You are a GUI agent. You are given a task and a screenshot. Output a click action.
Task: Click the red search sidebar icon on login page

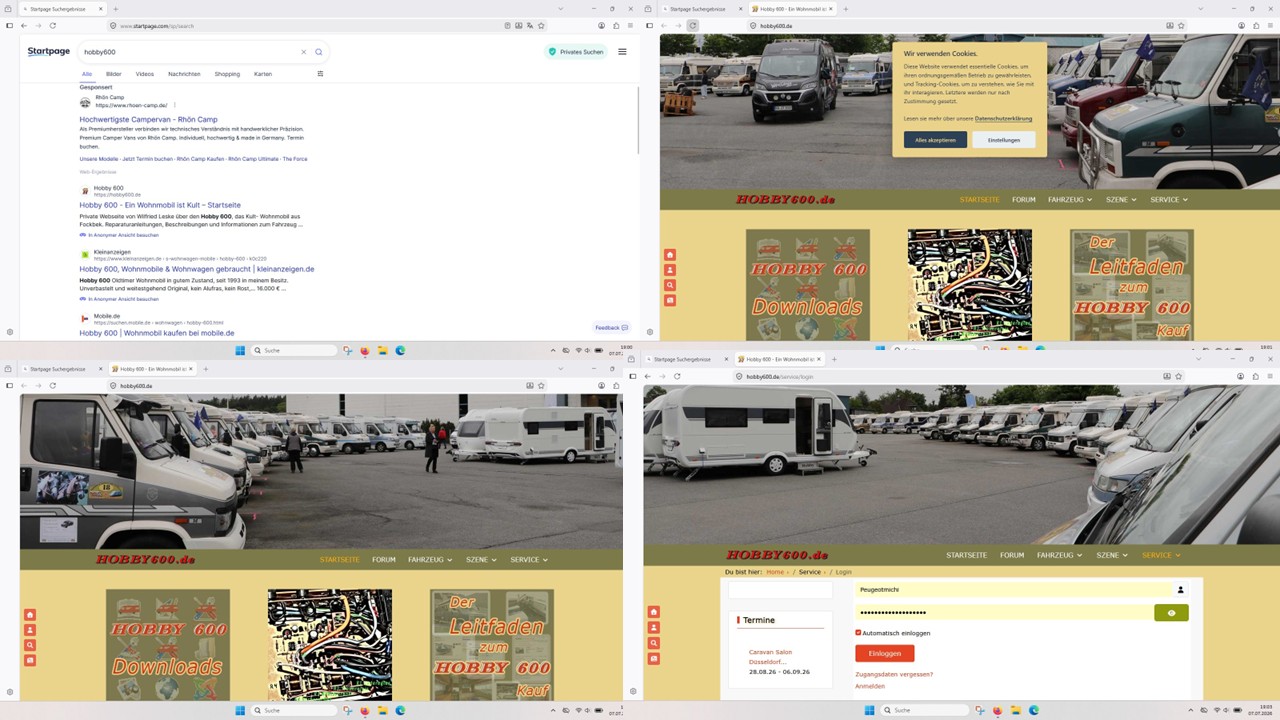pyautogui.click(x=654, y=643)
